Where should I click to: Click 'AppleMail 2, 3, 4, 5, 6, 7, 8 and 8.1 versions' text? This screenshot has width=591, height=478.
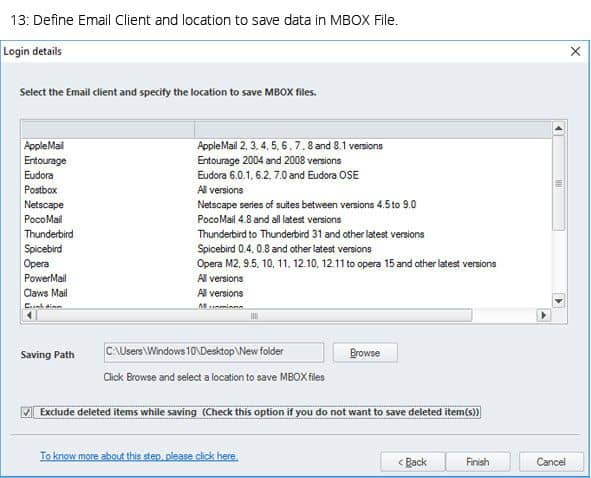click(x=290, y=146)
